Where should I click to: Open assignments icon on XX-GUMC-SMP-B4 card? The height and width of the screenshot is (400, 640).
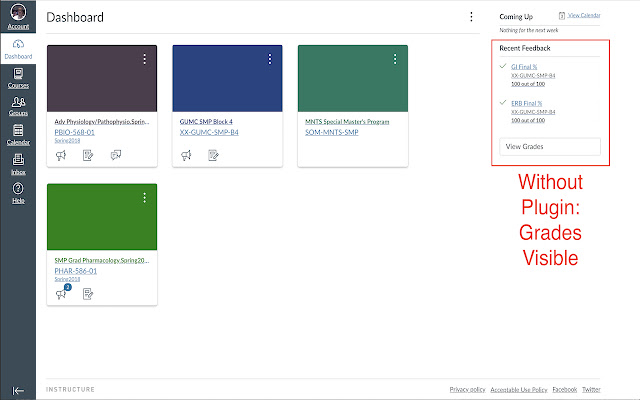click(213, 155)
